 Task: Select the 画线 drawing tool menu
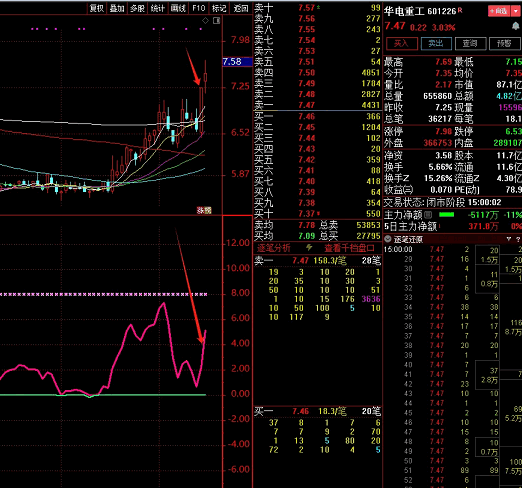point(178,8)
